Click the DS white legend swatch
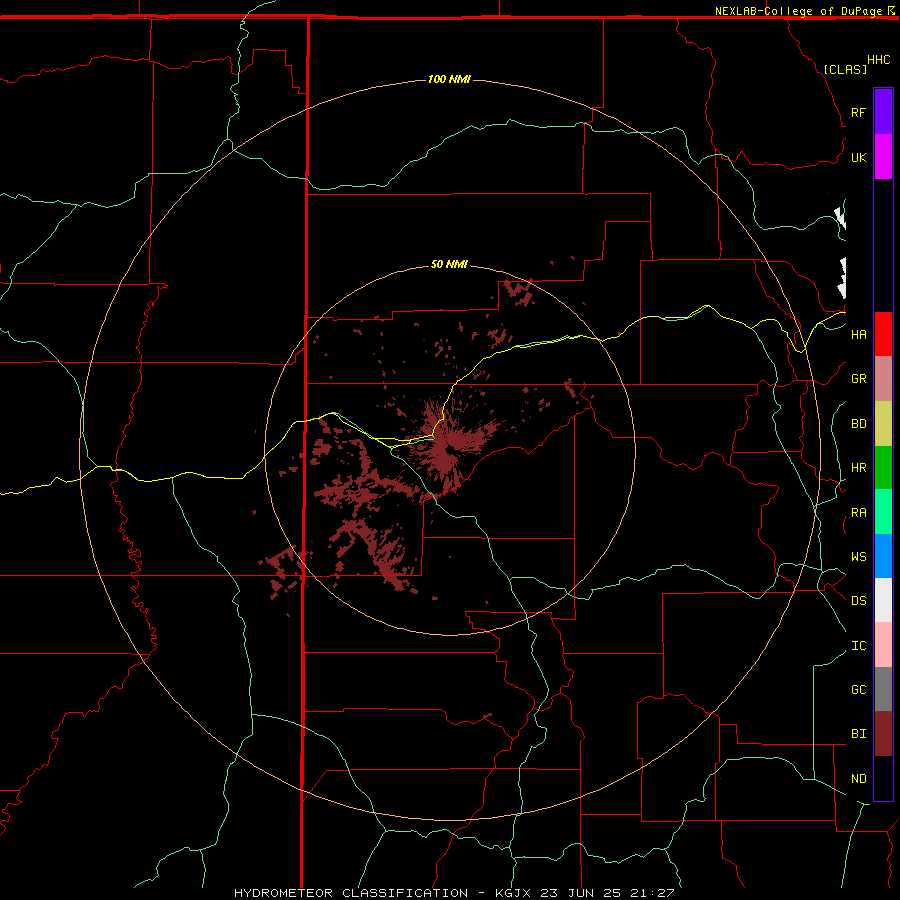This screenshot has height=900, width=900. pos(883,600)
